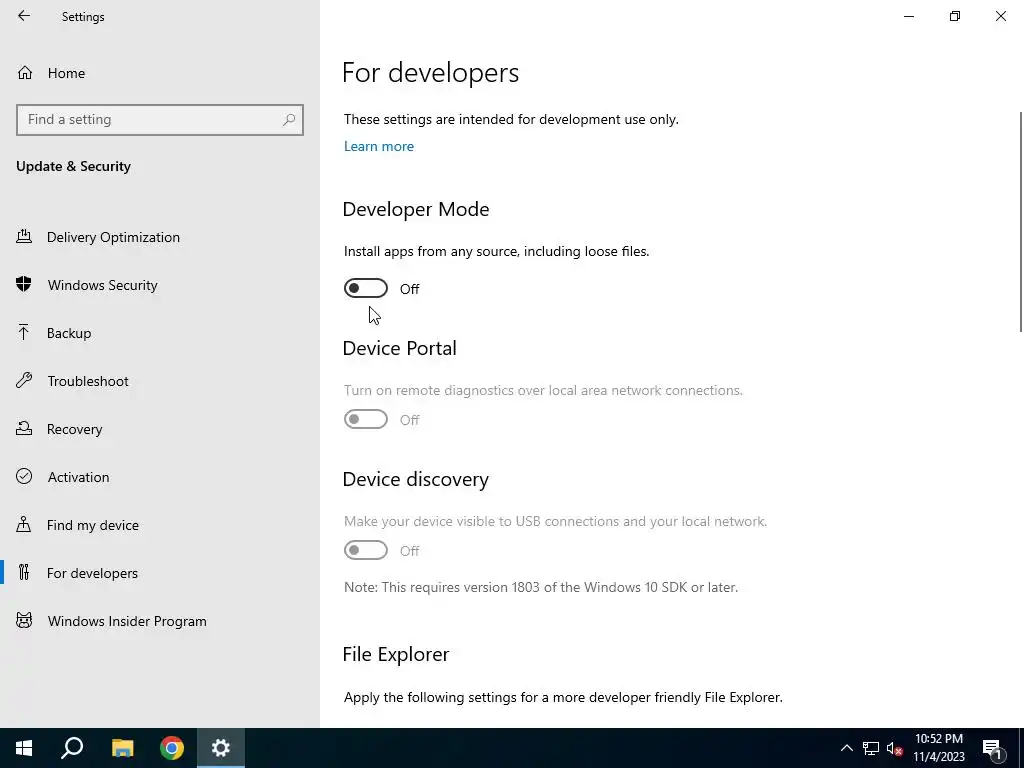The height and width of the screenshot is (768, 1024).
Task: Click the Backup arrow icon
Action: [24, 332]
